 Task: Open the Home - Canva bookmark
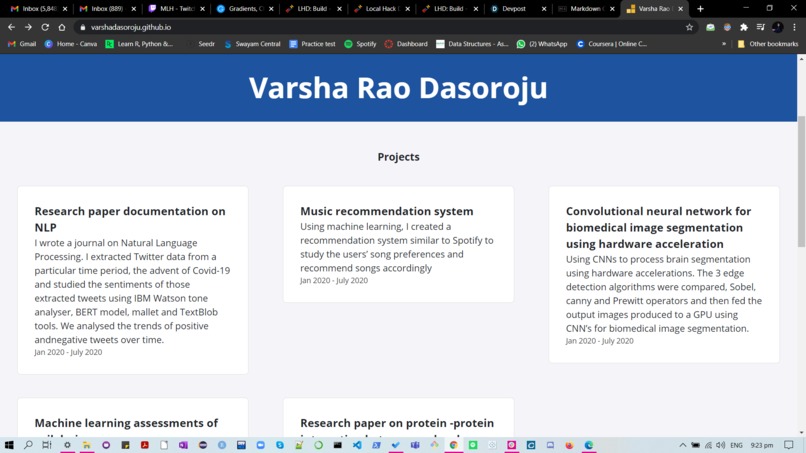[70, 44]
